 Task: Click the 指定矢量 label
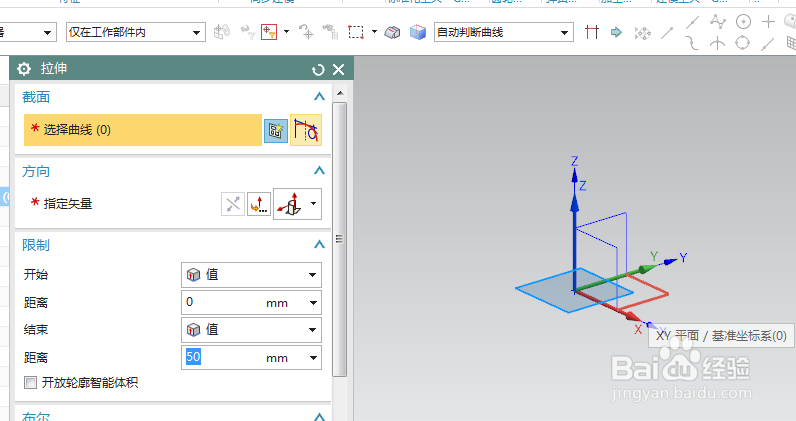68,204
